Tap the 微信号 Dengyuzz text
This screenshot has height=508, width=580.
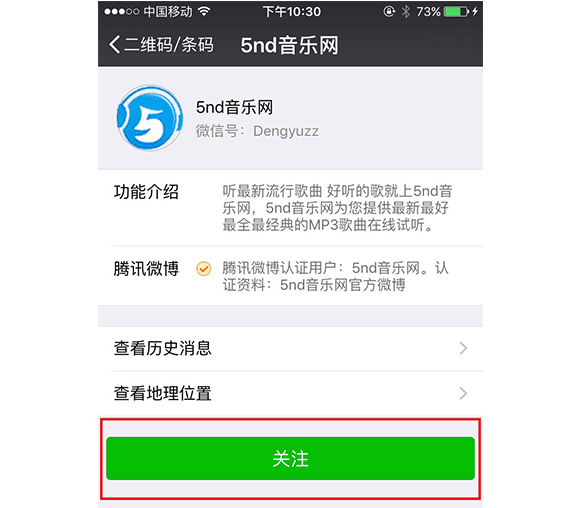257,131
